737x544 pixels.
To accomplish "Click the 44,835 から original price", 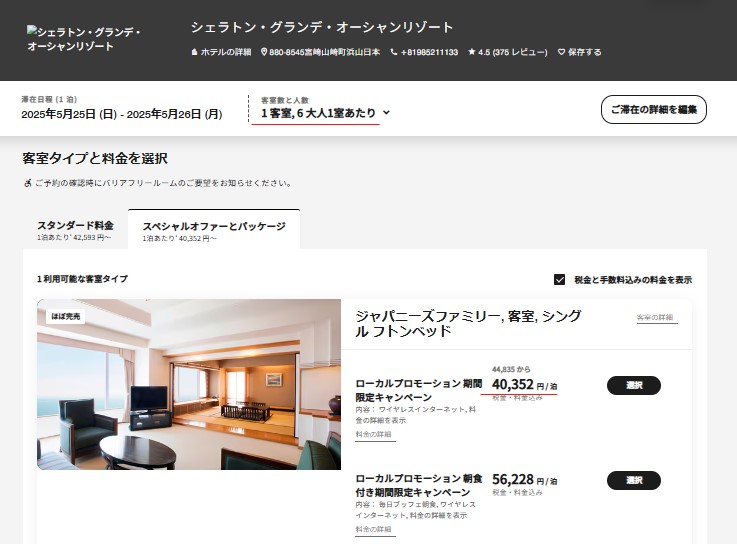I will point(511,370).
